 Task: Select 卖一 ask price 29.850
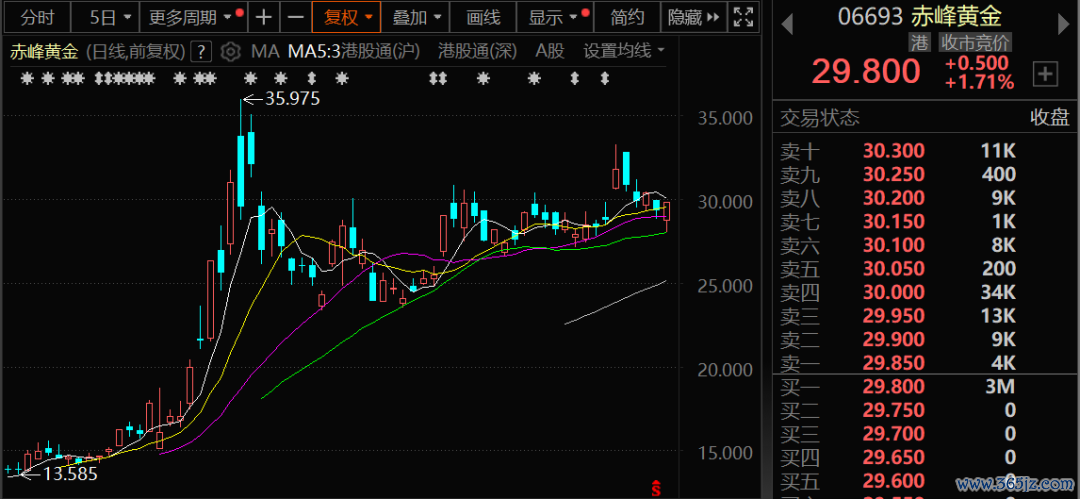tap(893, 363)
